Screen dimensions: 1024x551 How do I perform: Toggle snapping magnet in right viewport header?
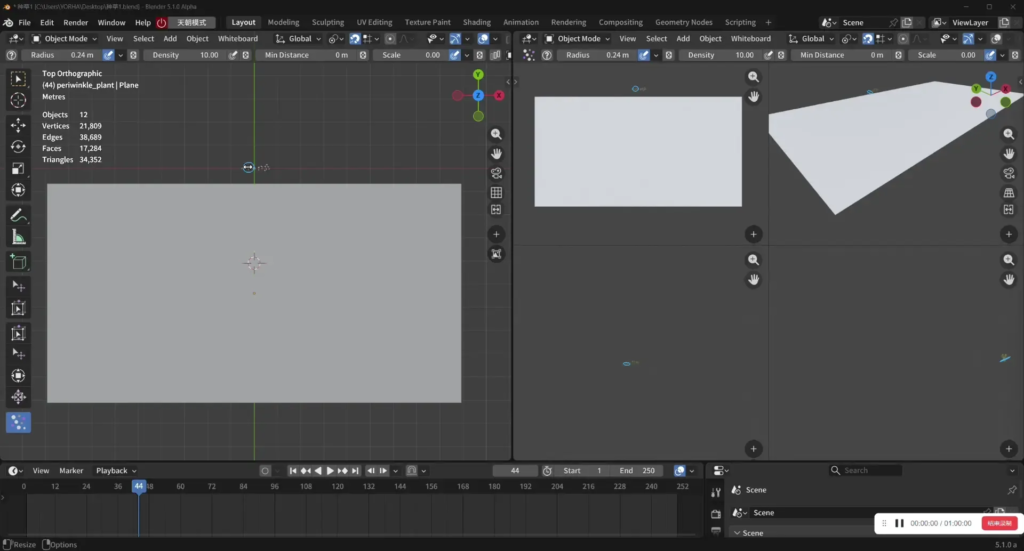tap(867, 39)
